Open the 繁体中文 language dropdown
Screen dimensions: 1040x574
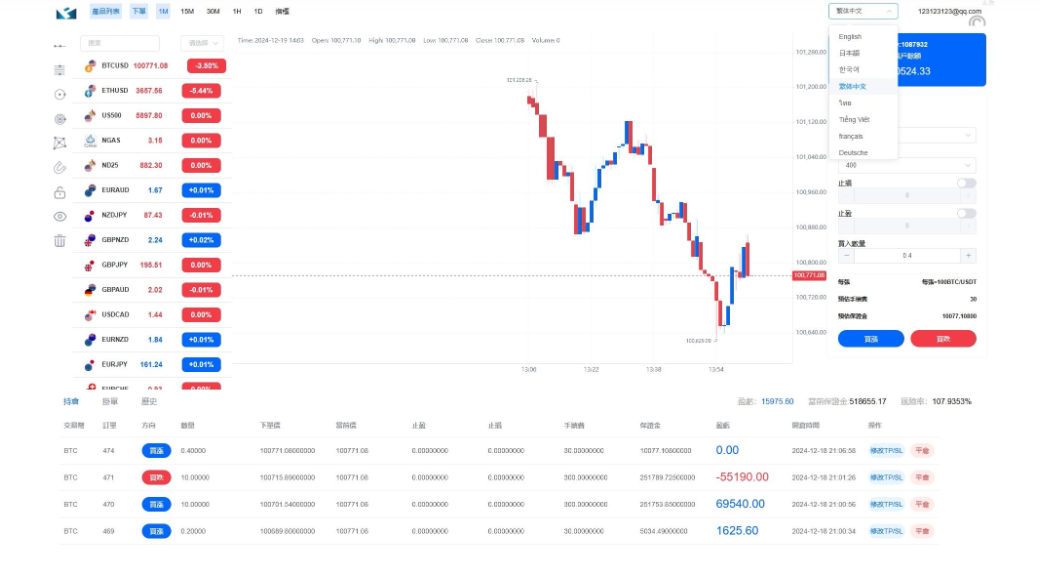coord(863,11)
